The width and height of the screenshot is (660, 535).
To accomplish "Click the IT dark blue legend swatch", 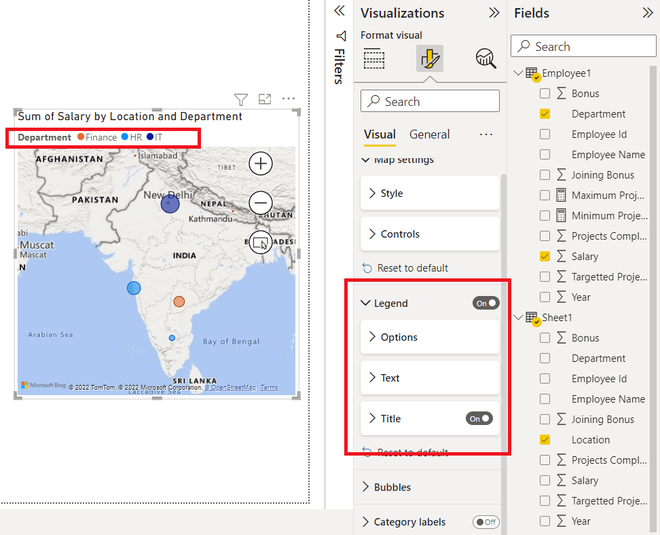I will [150, 137].
